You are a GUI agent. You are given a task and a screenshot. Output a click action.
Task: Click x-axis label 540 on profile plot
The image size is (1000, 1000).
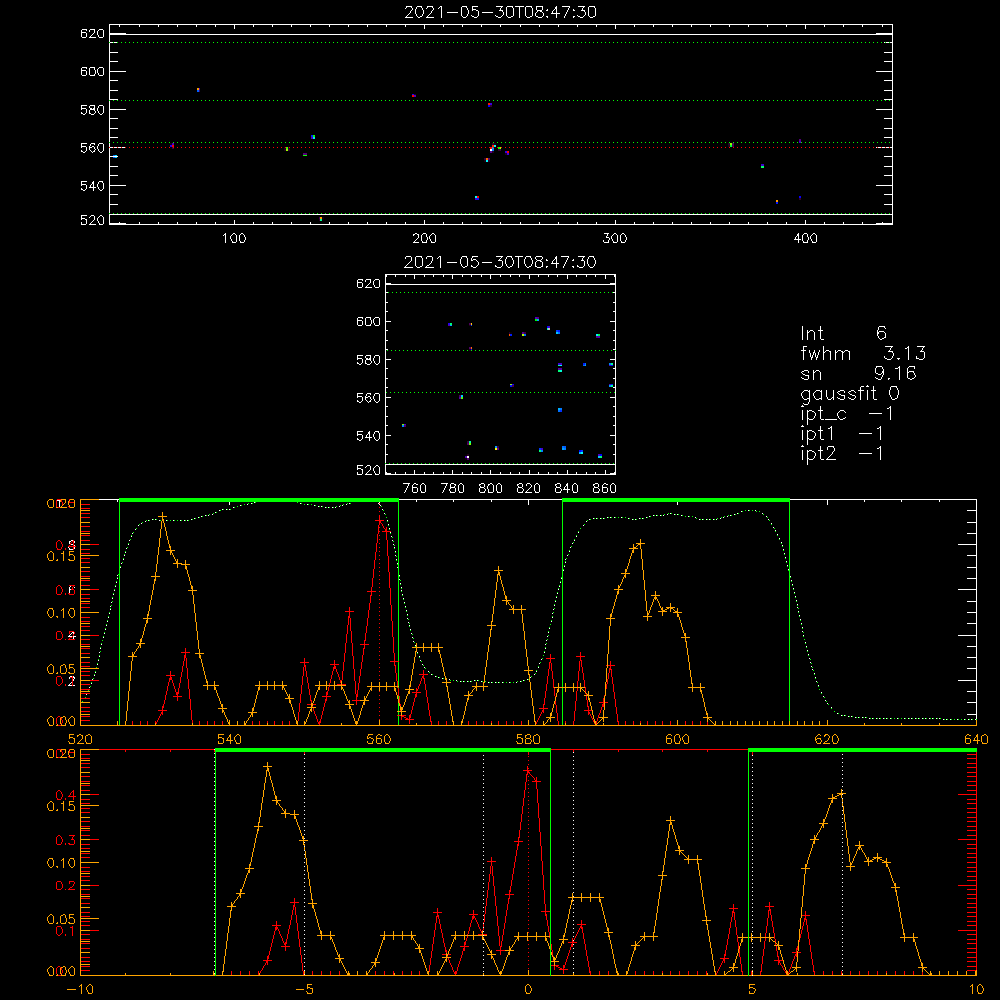[230, 739]
